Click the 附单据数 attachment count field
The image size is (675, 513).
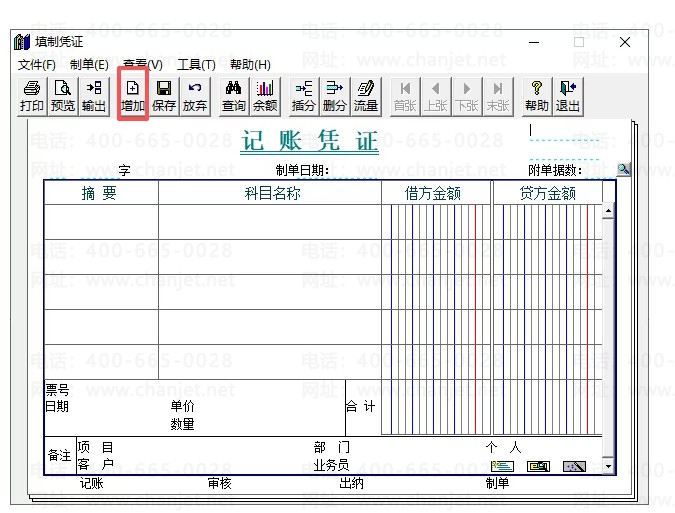(600, 171)
